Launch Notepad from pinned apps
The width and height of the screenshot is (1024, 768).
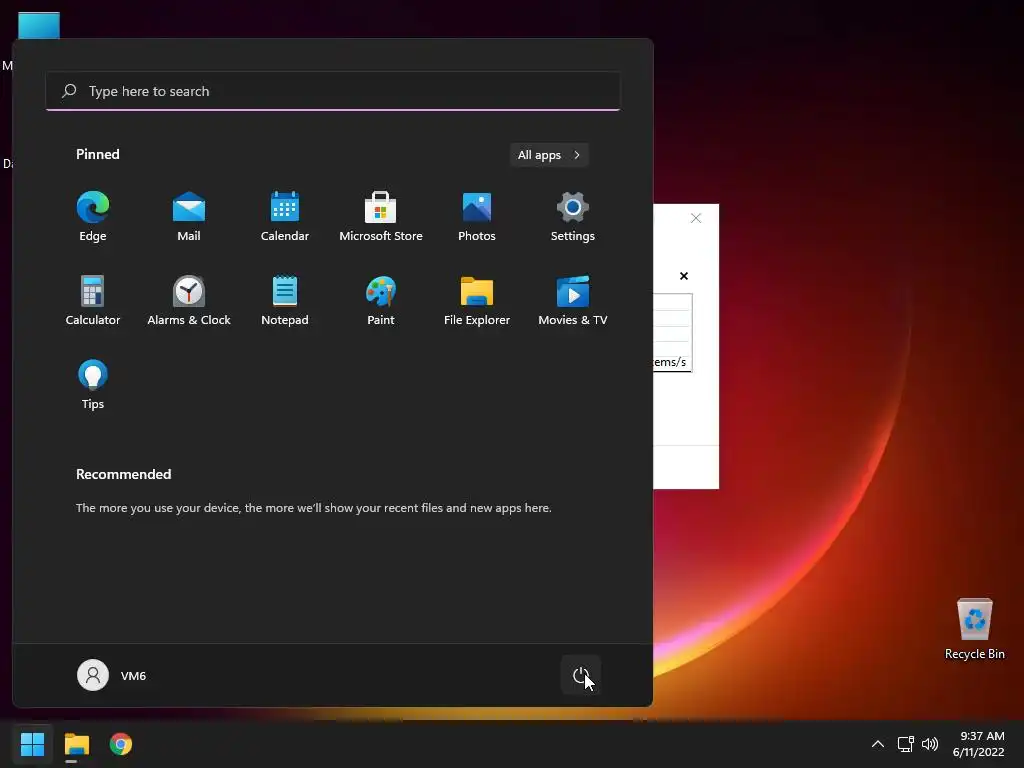[x=285, y=300]
